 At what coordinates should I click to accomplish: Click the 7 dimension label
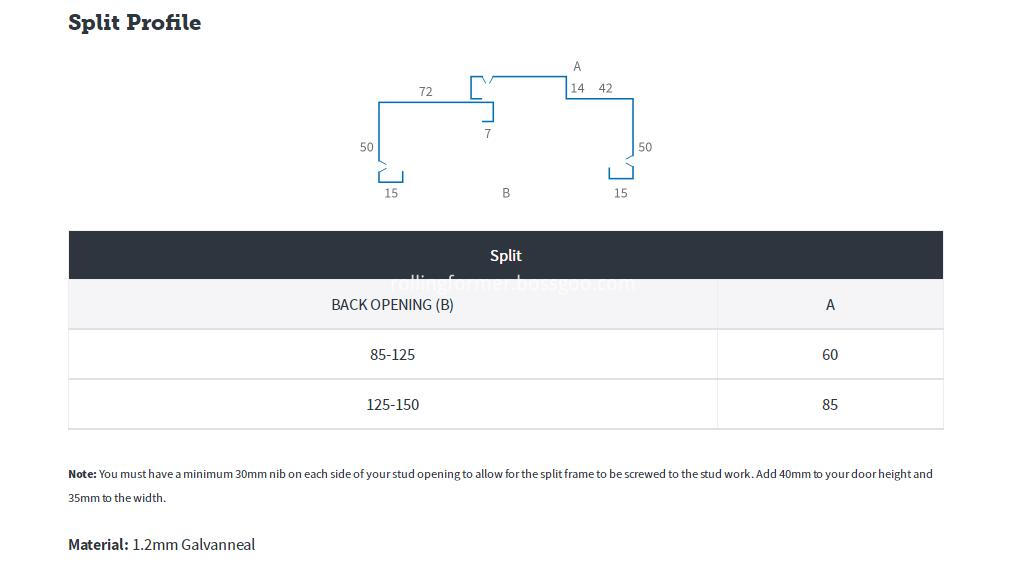point(487,134)
